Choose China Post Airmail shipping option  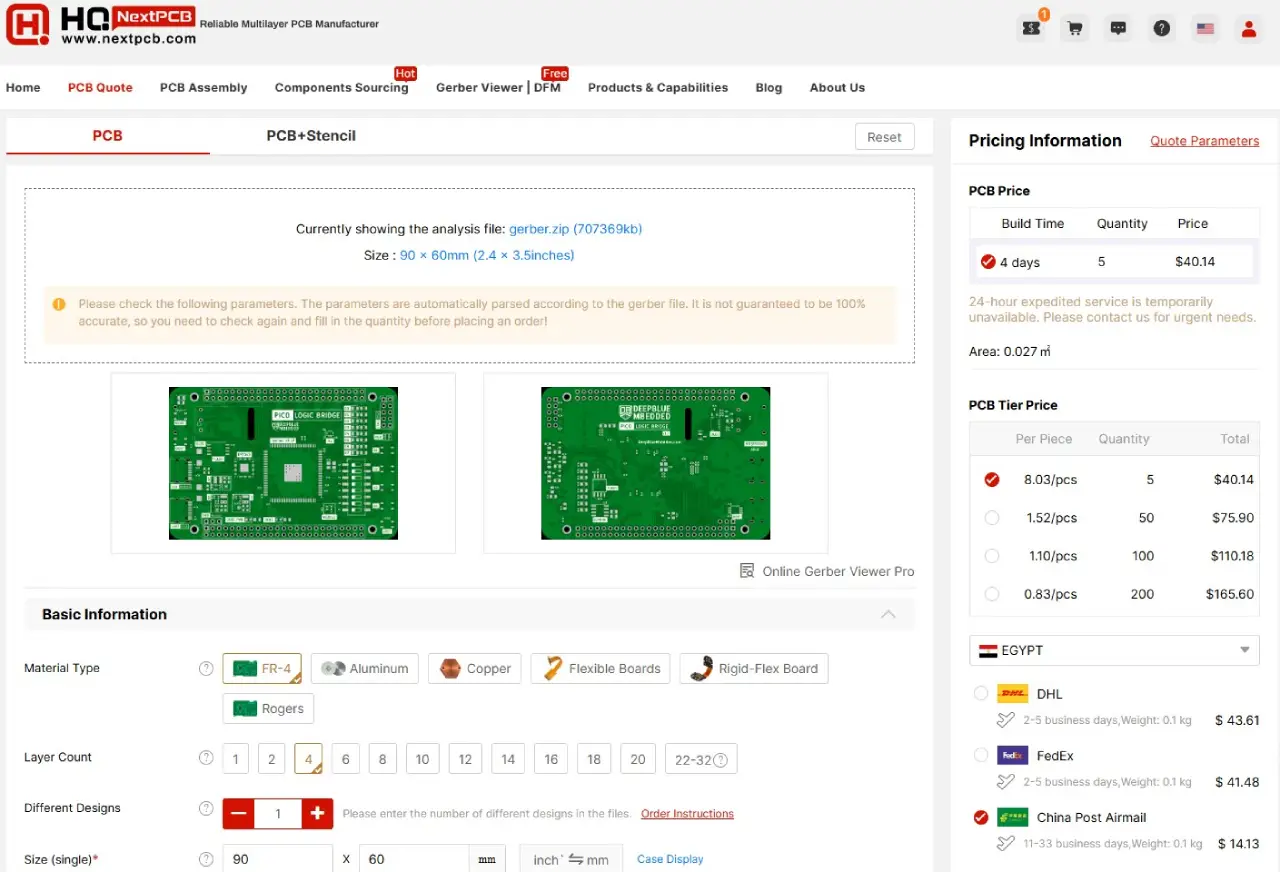point(980,817)
